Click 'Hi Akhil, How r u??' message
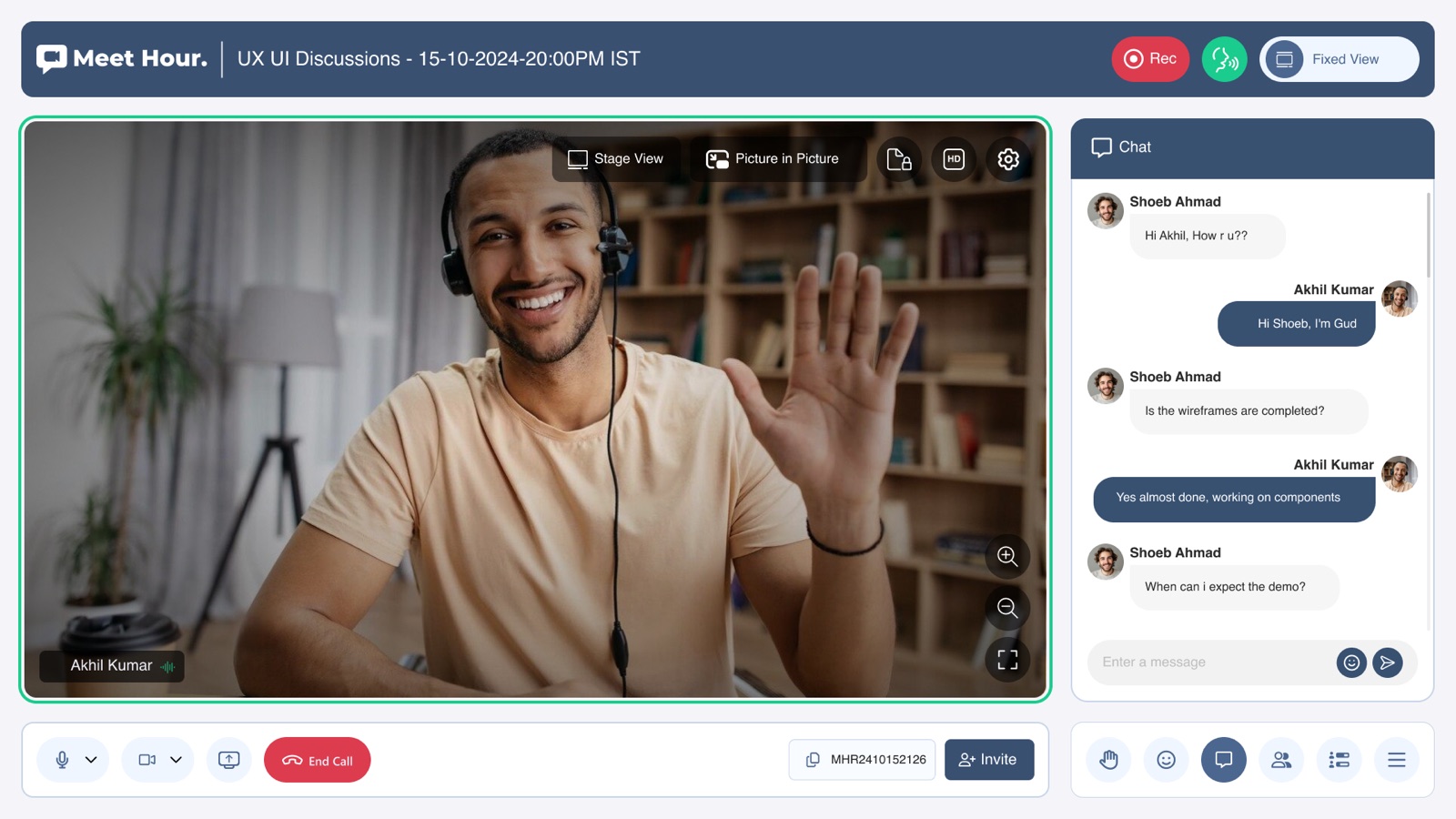Viewport: 1456px width, 819px height. pos(1208,237)
